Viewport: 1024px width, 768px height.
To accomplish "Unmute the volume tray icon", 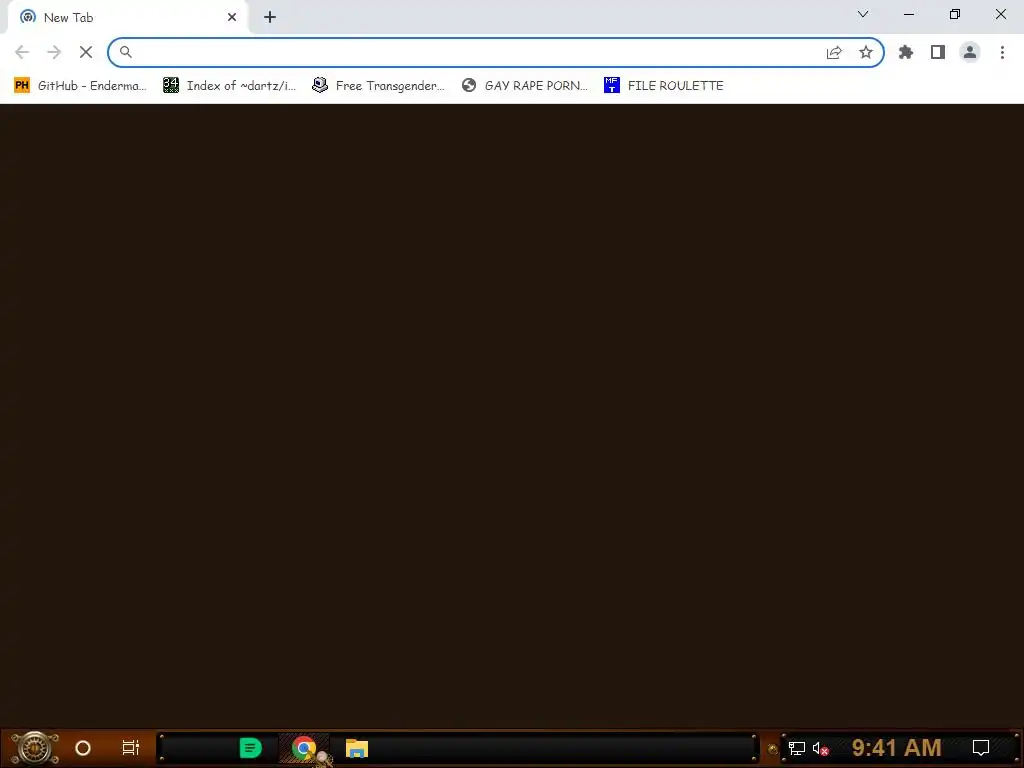I will (x=821, y=748).
